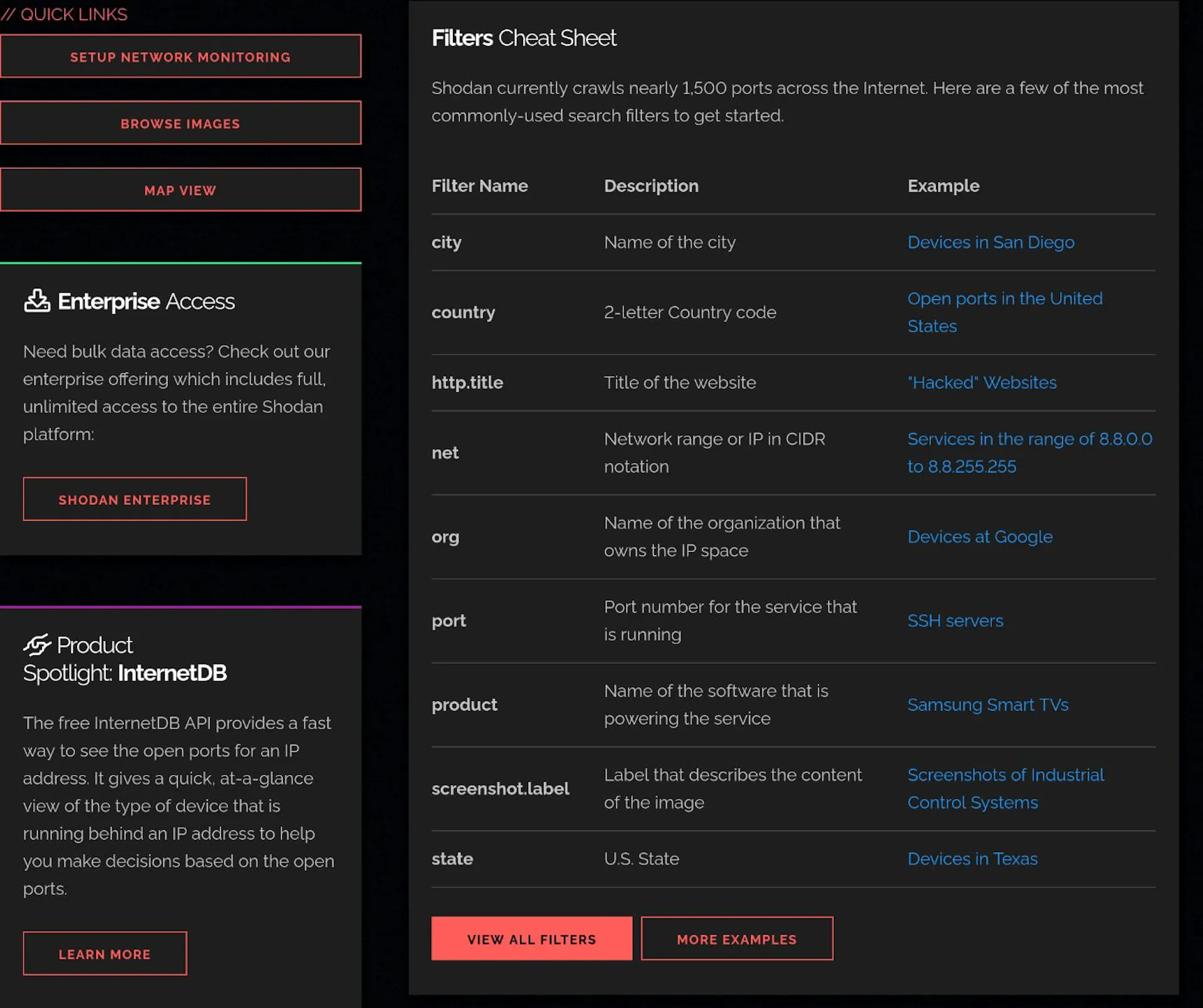The width and height of the screenshot is (1203, 1008).
Task: Open Screenshots of Industrial Control Systems link
Action: pos(1006,789)
